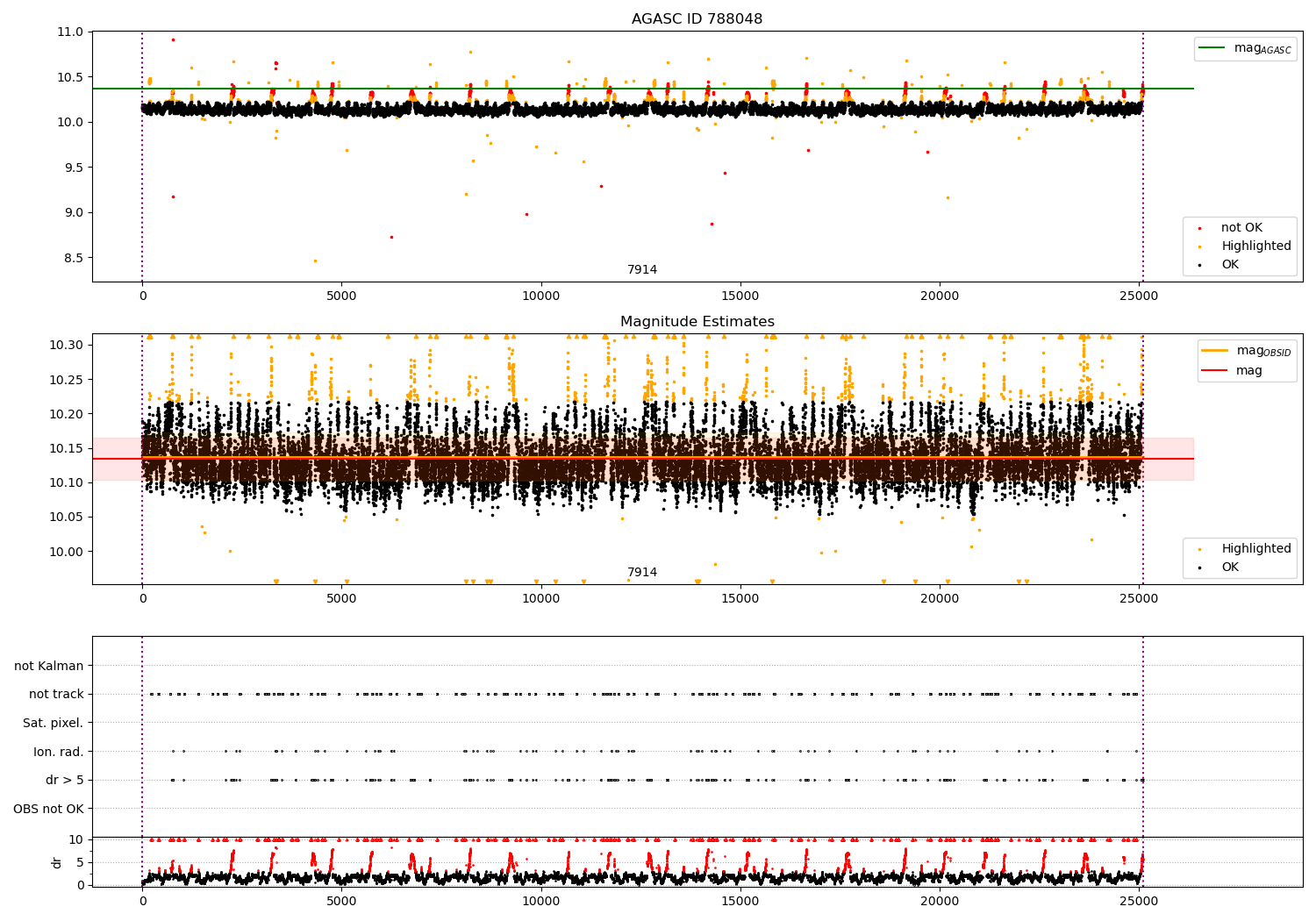1316x921 pixels.
Task: Click 'Highlighted' legend entry in Magnitude Estimates plot
Action: (1255, 549)
